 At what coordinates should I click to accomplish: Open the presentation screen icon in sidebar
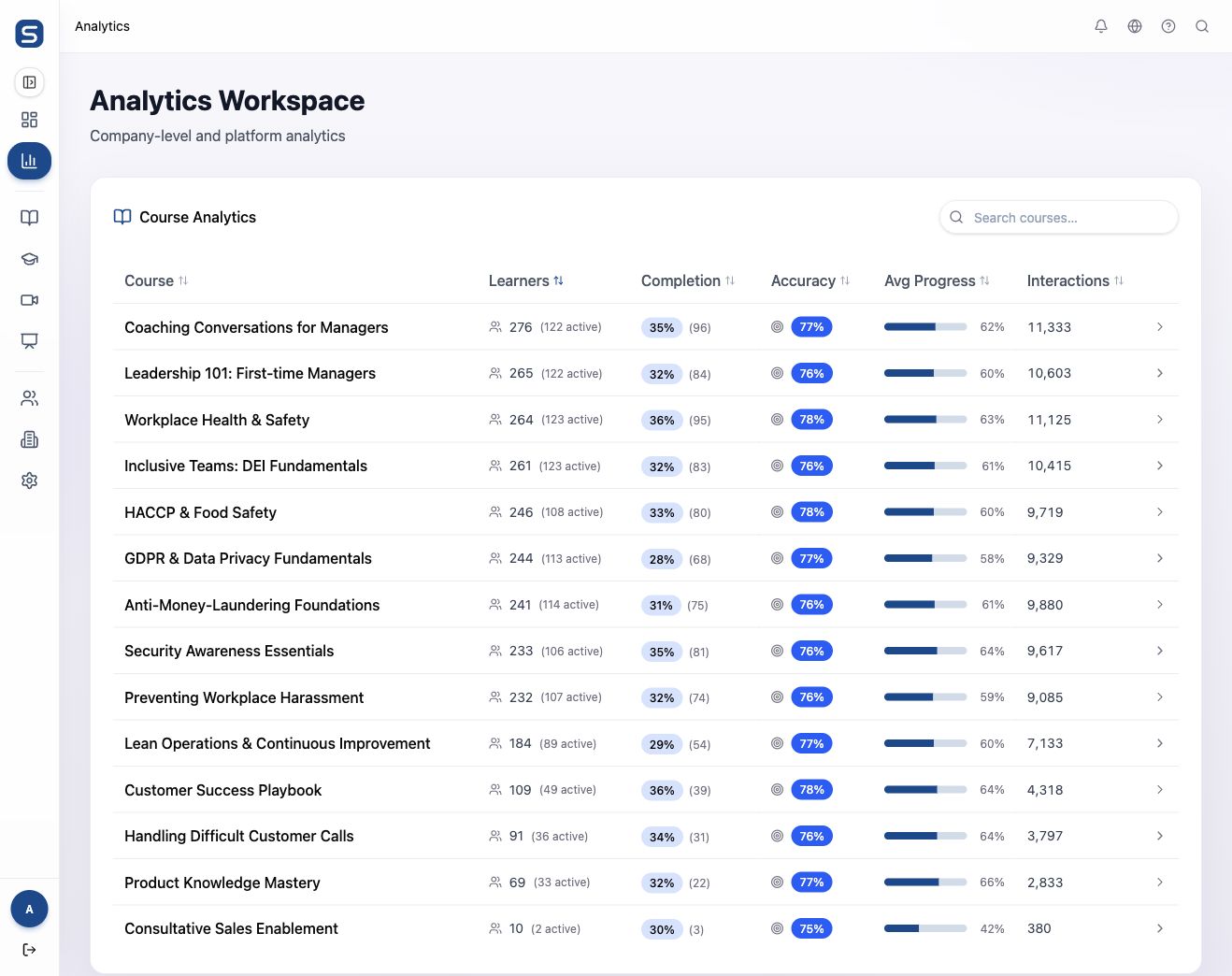[29, 341]
